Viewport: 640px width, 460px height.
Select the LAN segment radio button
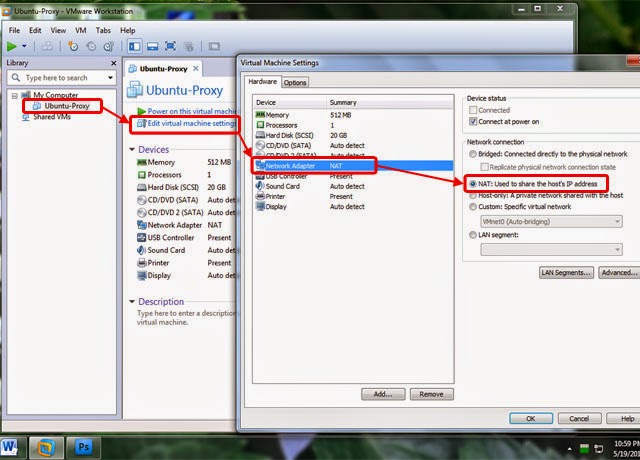[473, 235]
